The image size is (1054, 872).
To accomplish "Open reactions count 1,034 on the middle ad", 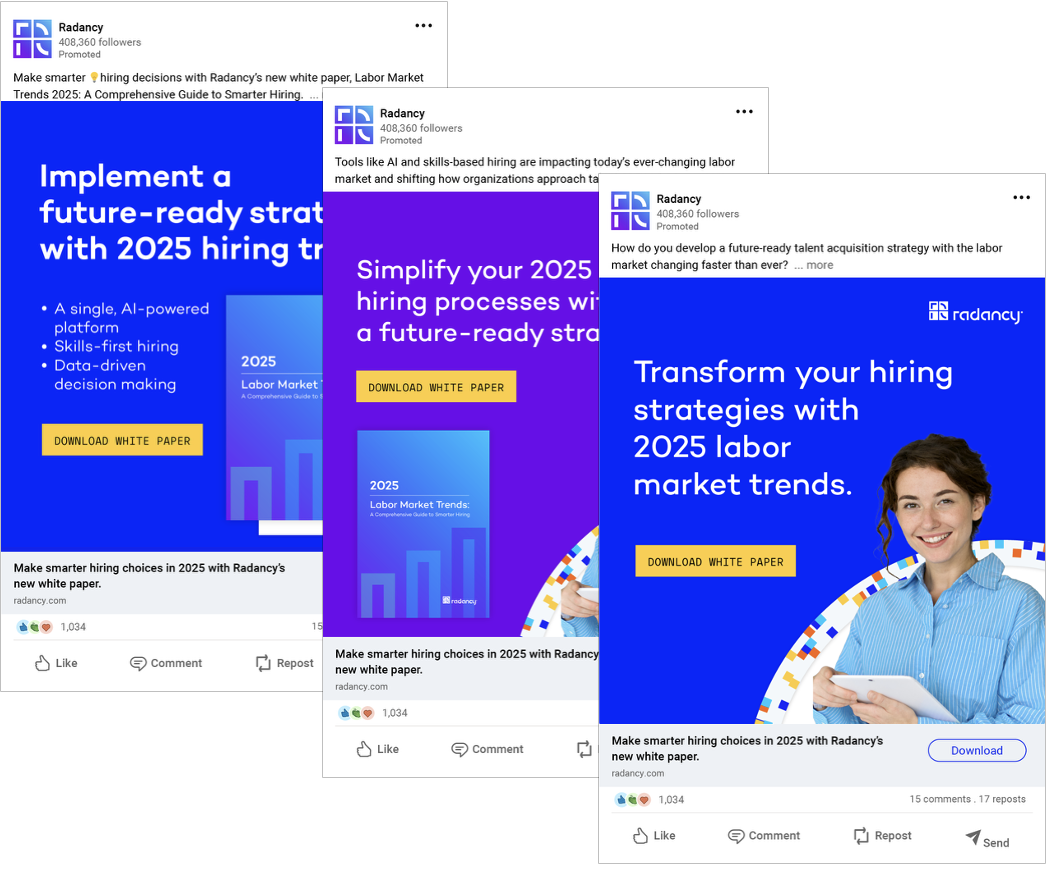I will point(373,713).
